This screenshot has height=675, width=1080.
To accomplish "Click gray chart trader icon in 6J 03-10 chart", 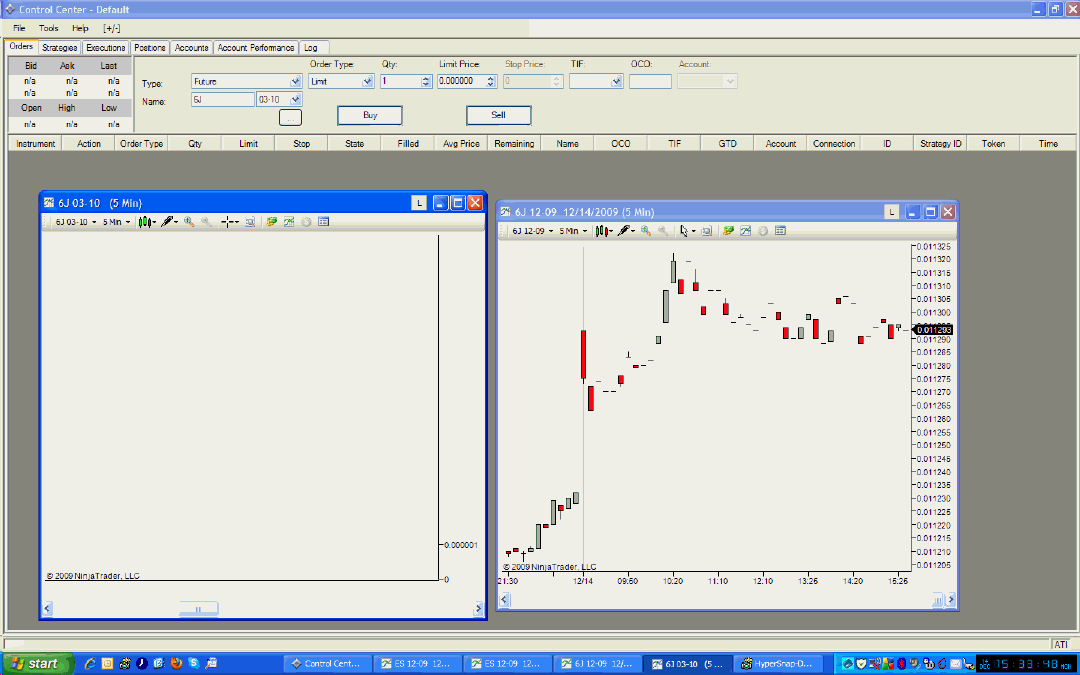I will 306,222.
